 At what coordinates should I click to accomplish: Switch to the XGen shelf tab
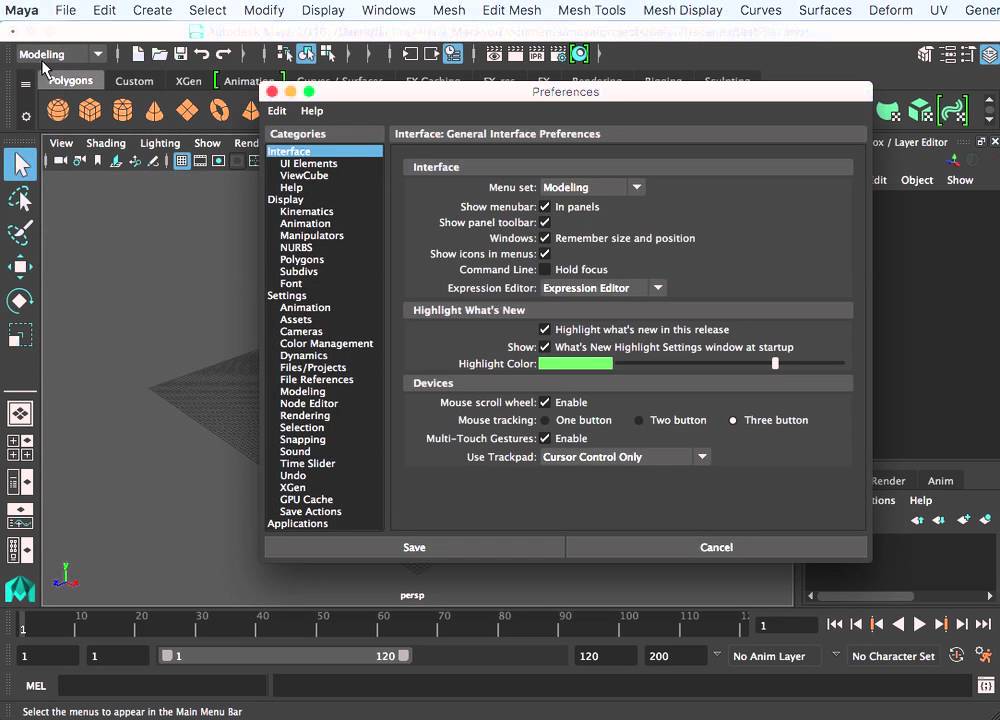point(188,81)
